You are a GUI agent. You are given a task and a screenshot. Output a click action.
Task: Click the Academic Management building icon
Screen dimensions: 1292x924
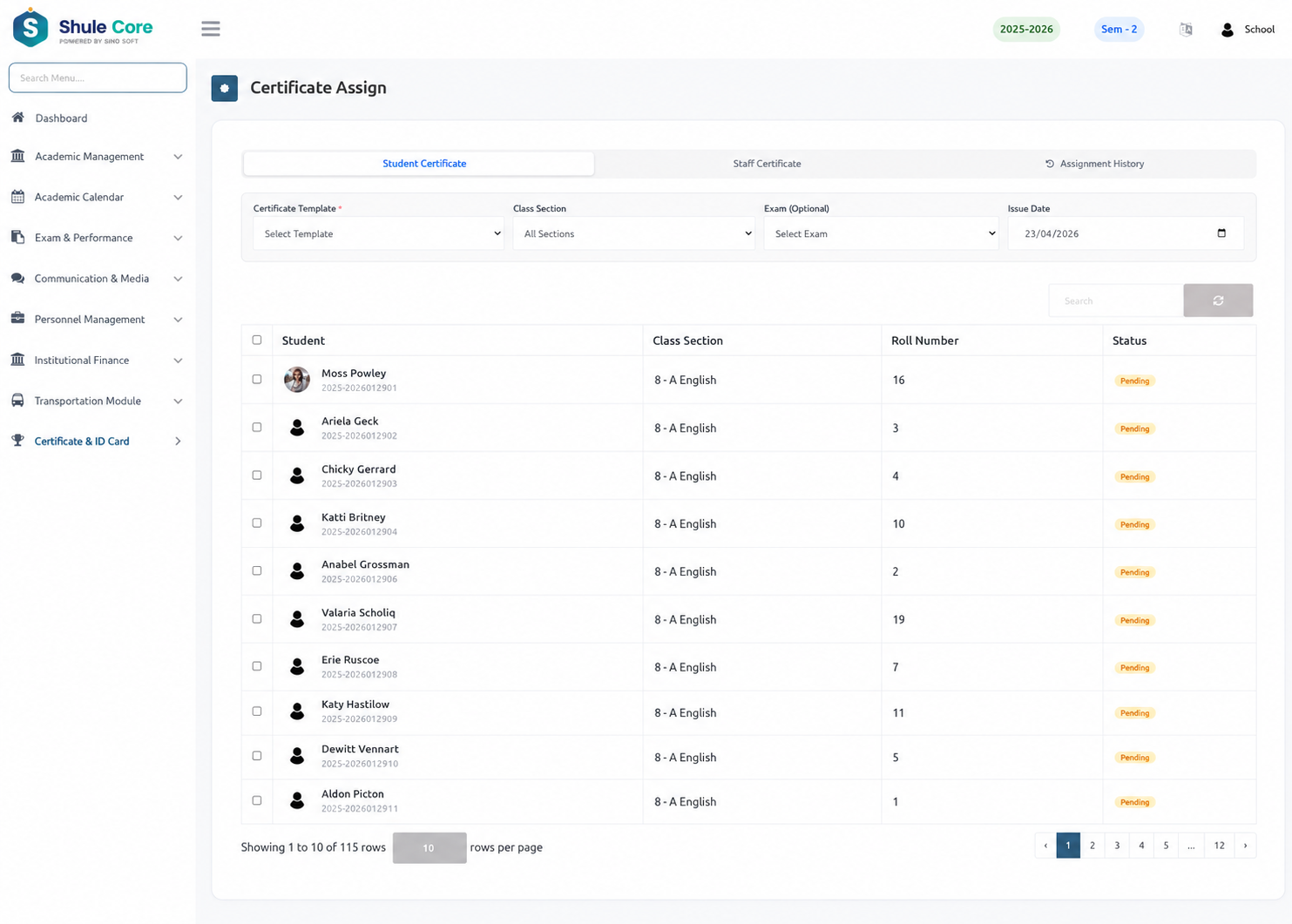pyautogui.click(x=17, y=156)
